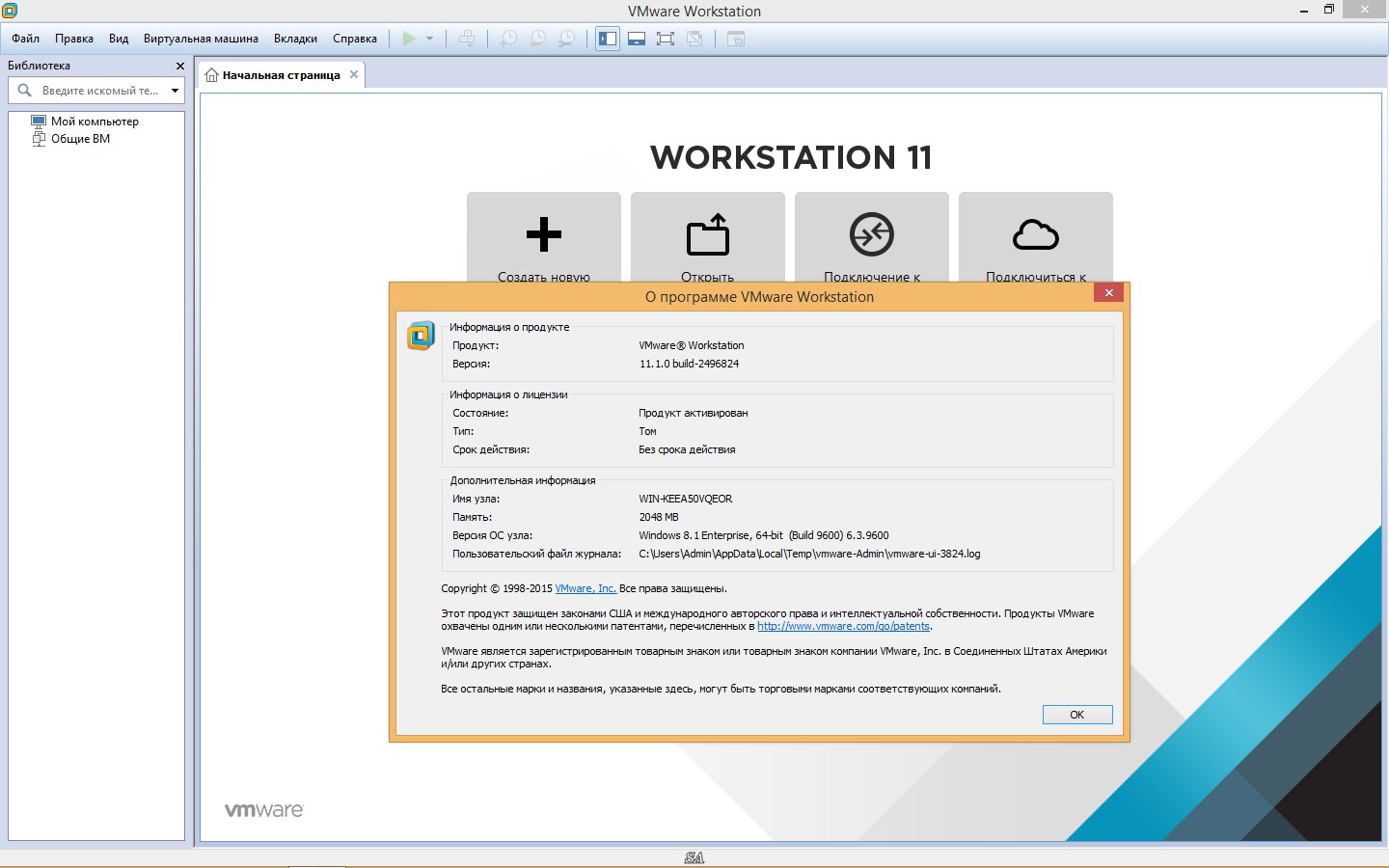Toggle the thumbnail bar view icon
This screenshot has width=1389, height=868.
pyautogui.click(x=637, y=39)
